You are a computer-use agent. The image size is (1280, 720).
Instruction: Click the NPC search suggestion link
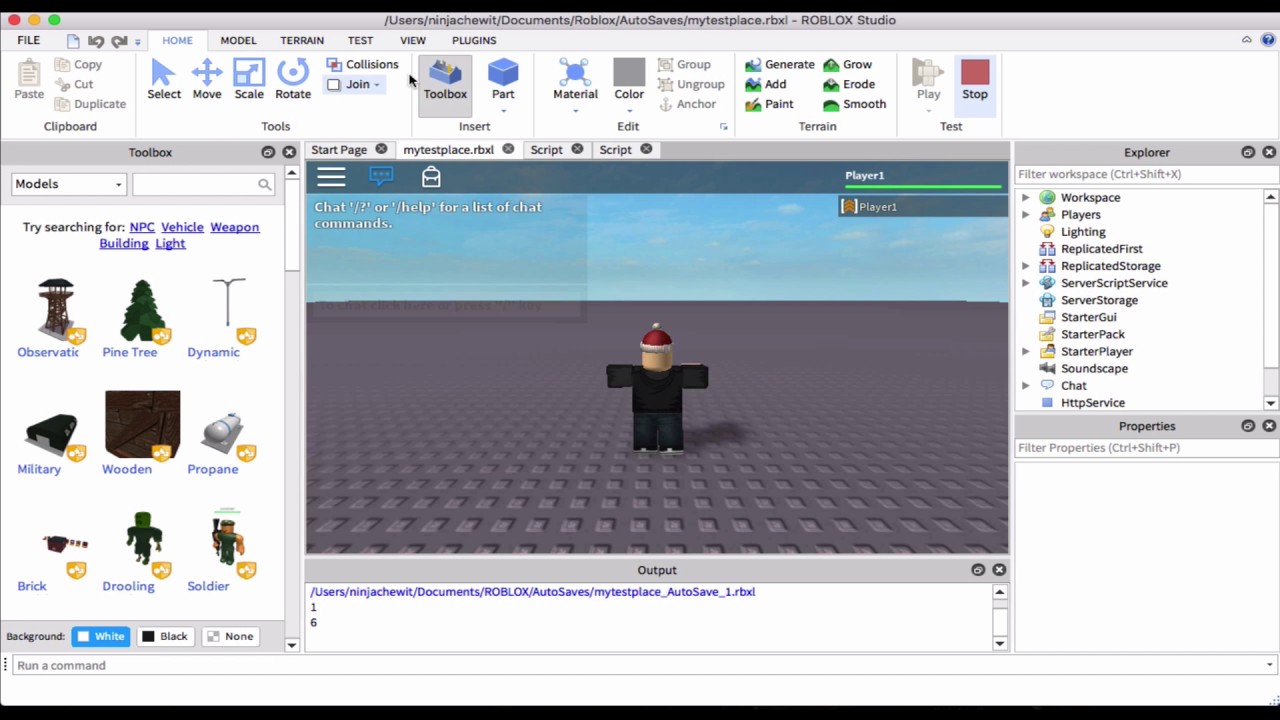point(142,227)
